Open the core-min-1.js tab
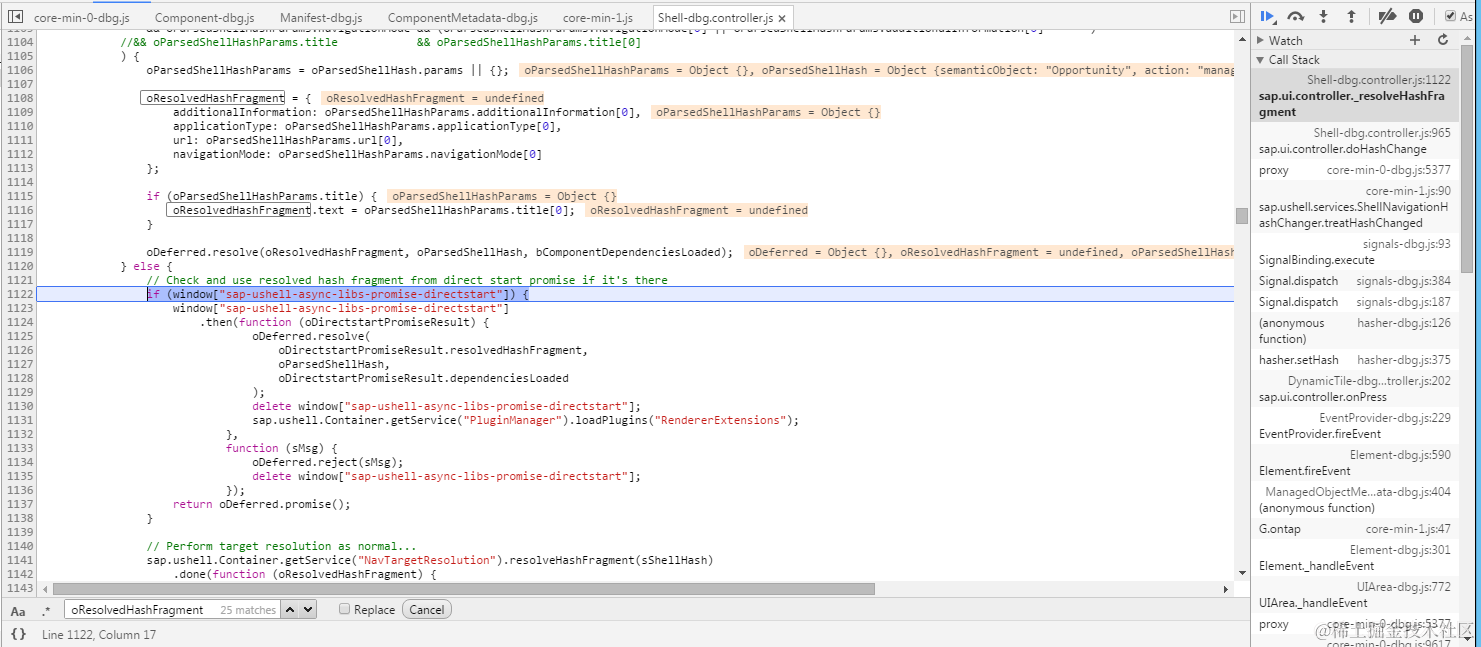Image resolution: width=1481 pixels, height=647 pixels. (x=597, y=18)
